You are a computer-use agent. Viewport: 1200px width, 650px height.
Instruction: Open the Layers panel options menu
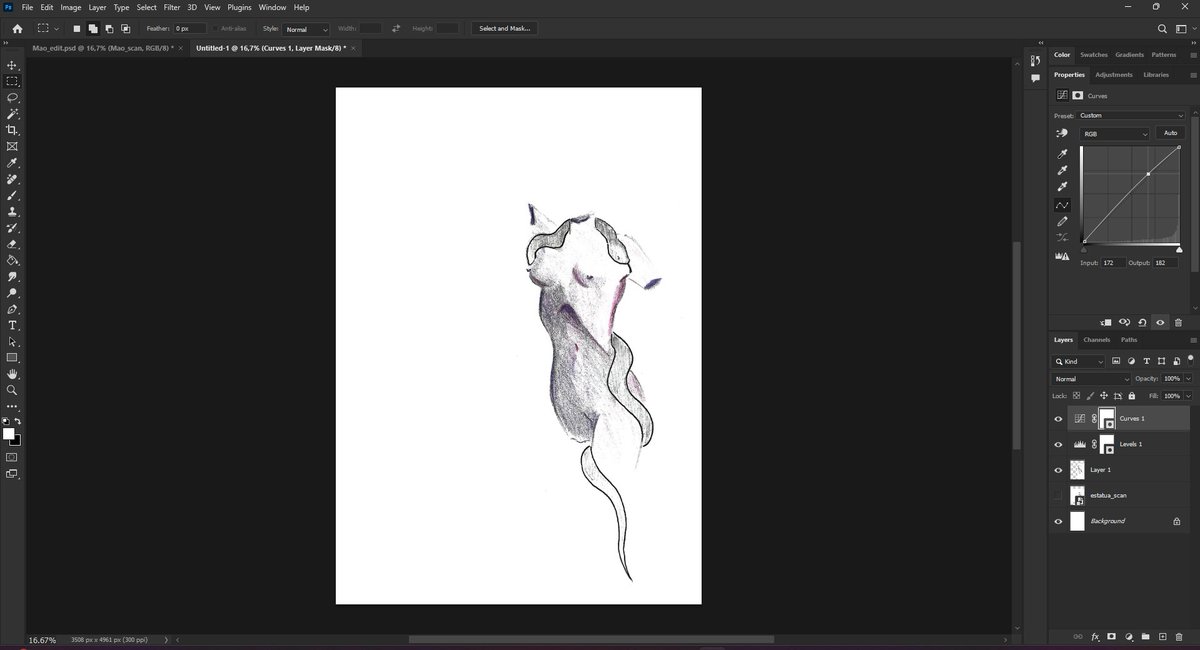1193,340
